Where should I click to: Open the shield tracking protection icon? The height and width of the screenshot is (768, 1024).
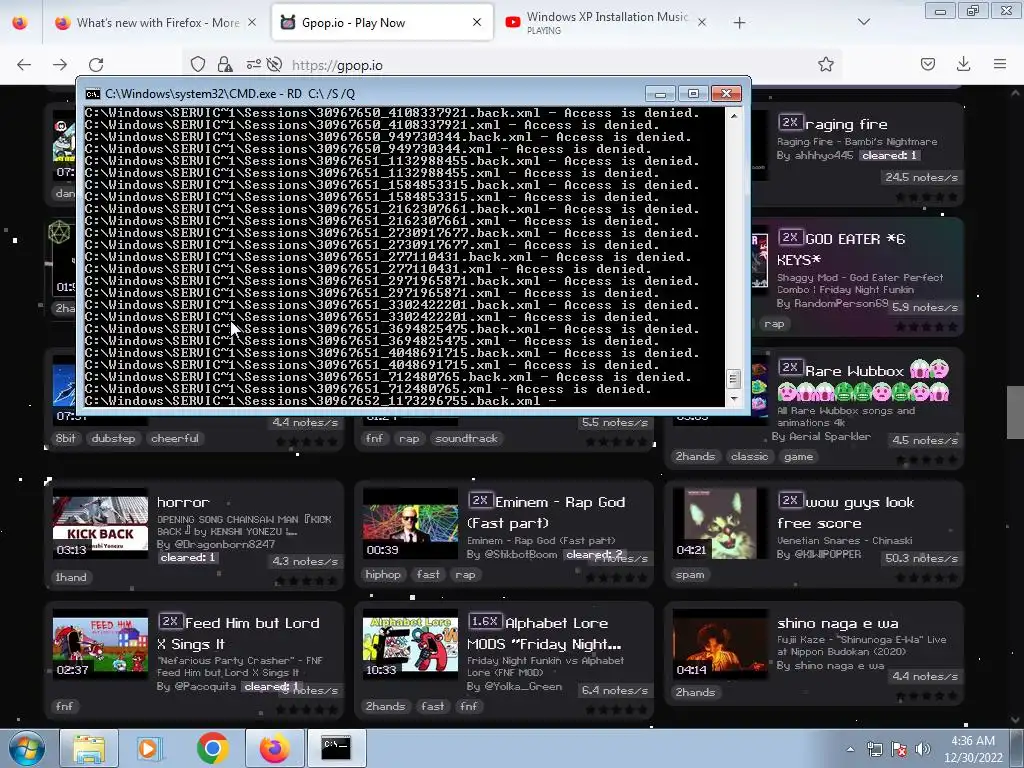[198, 64]
